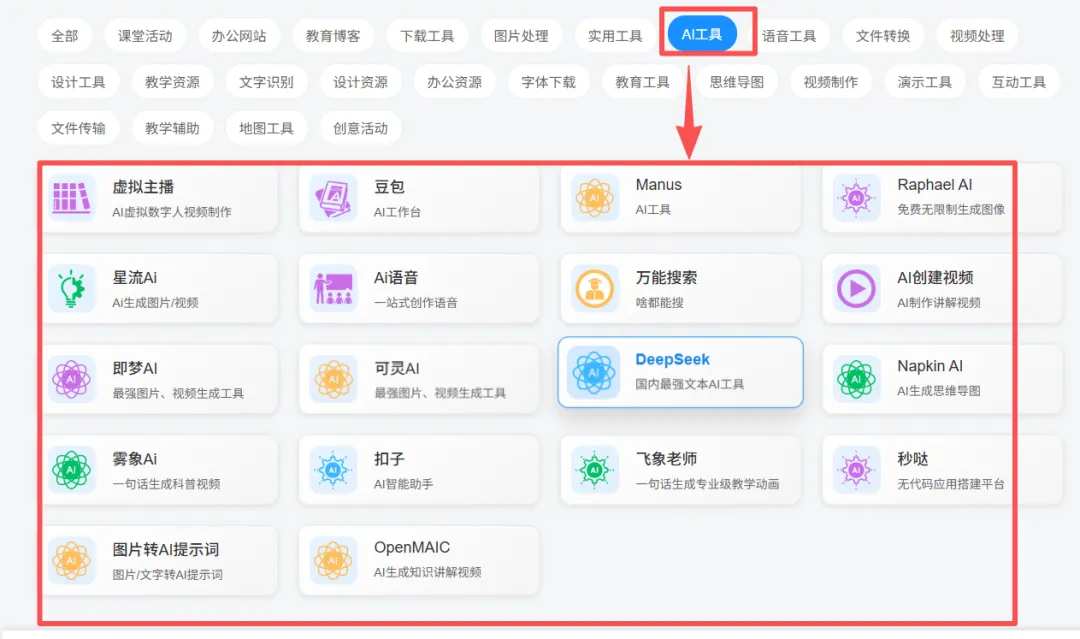This screenshot has width=1080, height=639.
Task: Click the text AI虚拟数字人视频制作
Action: pyautogui.click(x=172, y=211)
